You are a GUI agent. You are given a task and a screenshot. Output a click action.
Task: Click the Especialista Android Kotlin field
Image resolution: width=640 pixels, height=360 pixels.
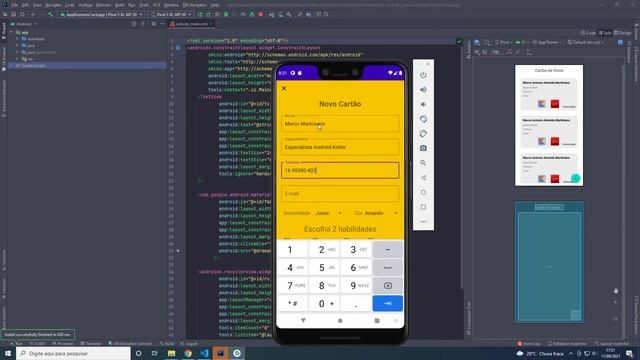click(x=340, y=147)
